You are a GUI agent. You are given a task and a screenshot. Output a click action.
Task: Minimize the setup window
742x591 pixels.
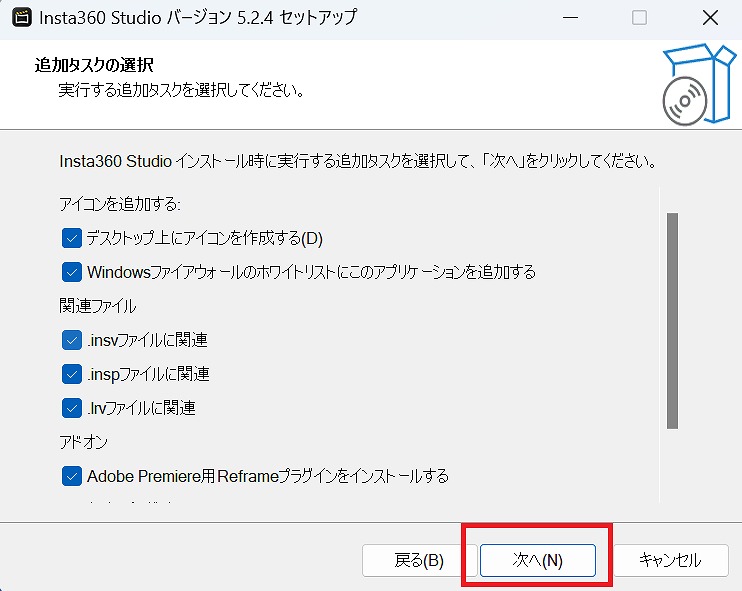click(x=570, y=18)
